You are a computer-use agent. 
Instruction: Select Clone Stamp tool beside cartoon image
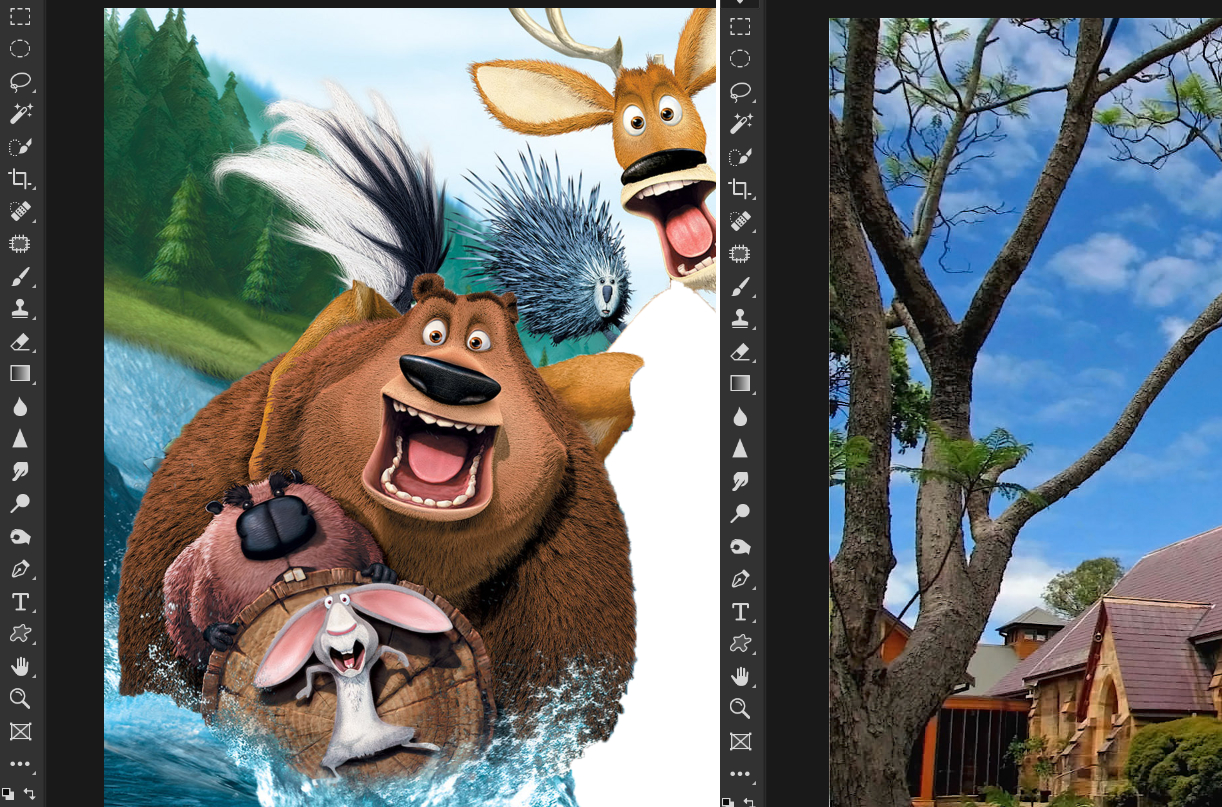point(20,309)
